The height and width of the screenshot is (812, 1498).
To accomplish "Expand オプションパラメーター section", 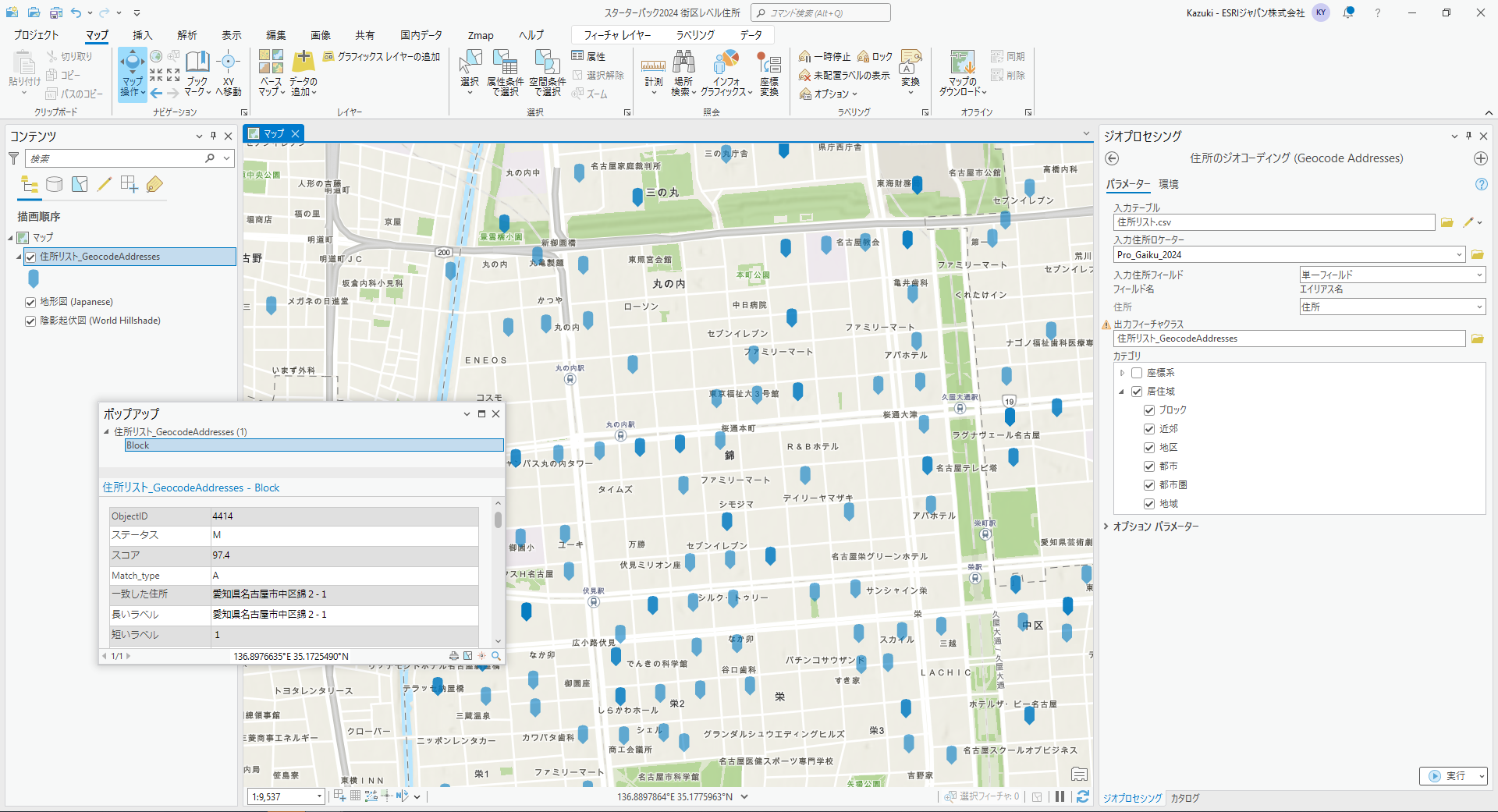I will point(1106,527).
